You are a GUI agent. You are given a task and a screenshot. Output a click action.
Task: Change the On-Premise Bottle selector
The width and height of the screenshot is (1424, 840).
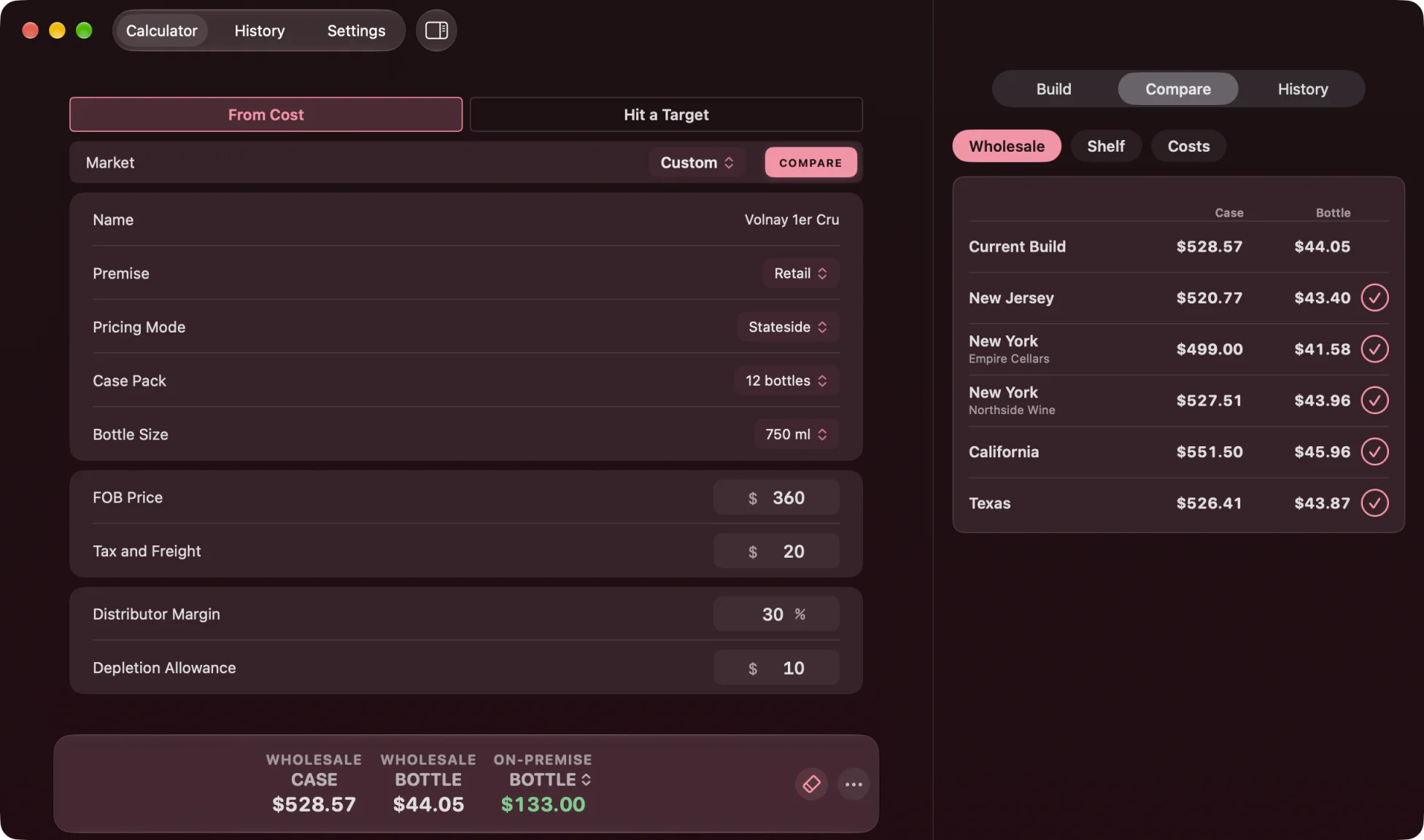pos(549,779)
